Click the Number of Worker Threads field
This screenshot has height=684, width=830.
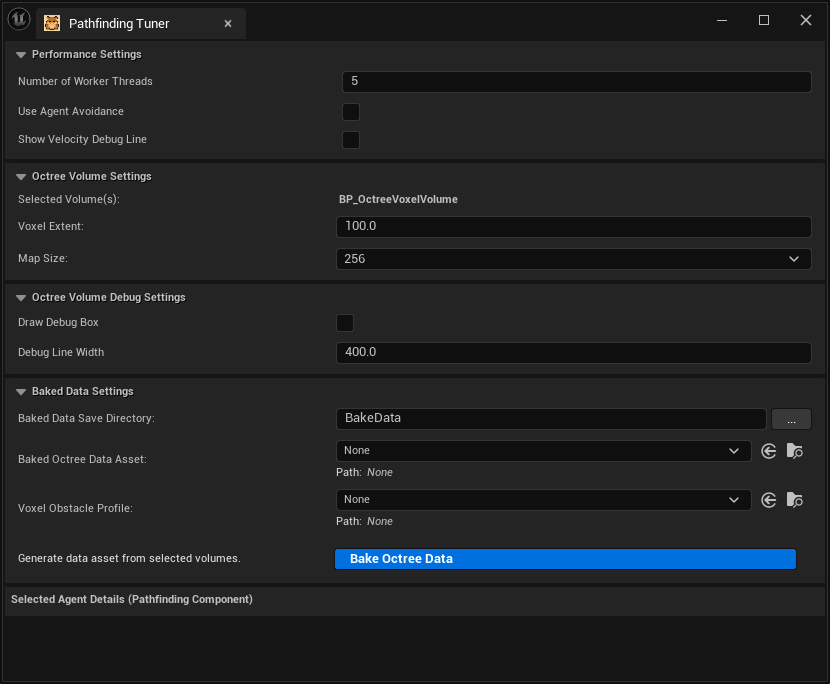coord(576,82)
